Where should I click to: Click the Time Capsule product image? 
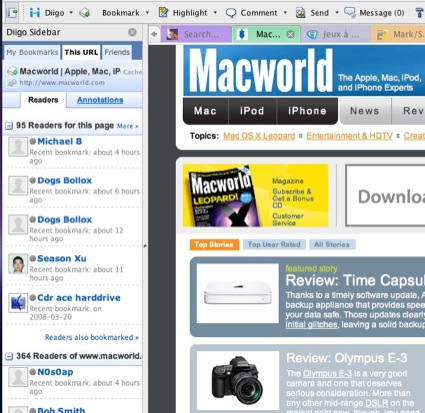pos(238,293)
